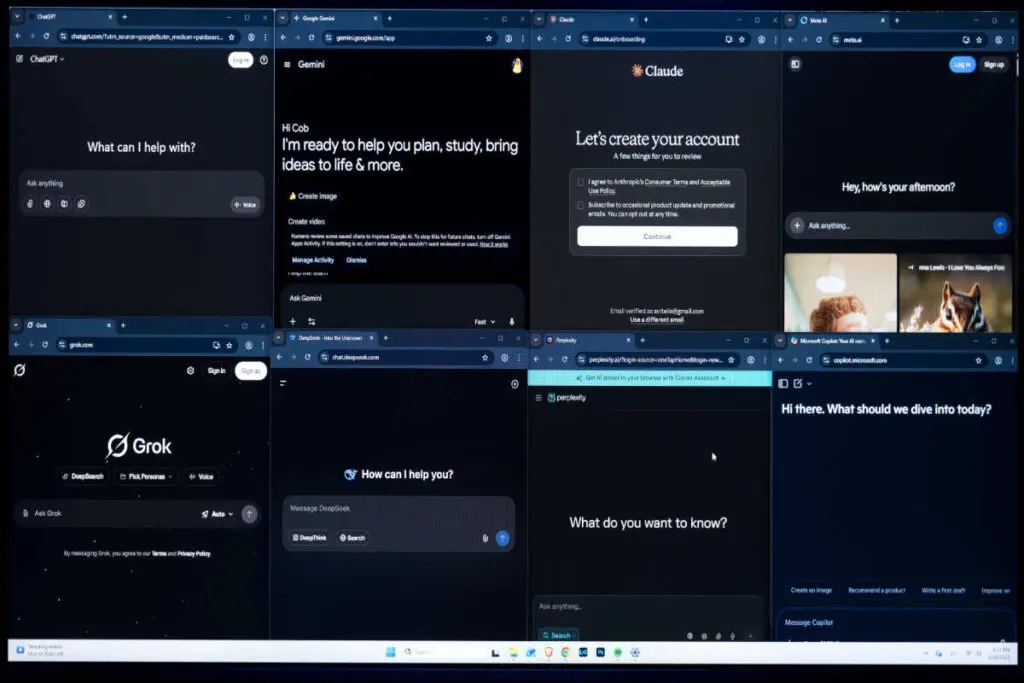Bookmark the gemini.google.com page with star icon
The image size is (1024, 683).
[x=488, y=39]
